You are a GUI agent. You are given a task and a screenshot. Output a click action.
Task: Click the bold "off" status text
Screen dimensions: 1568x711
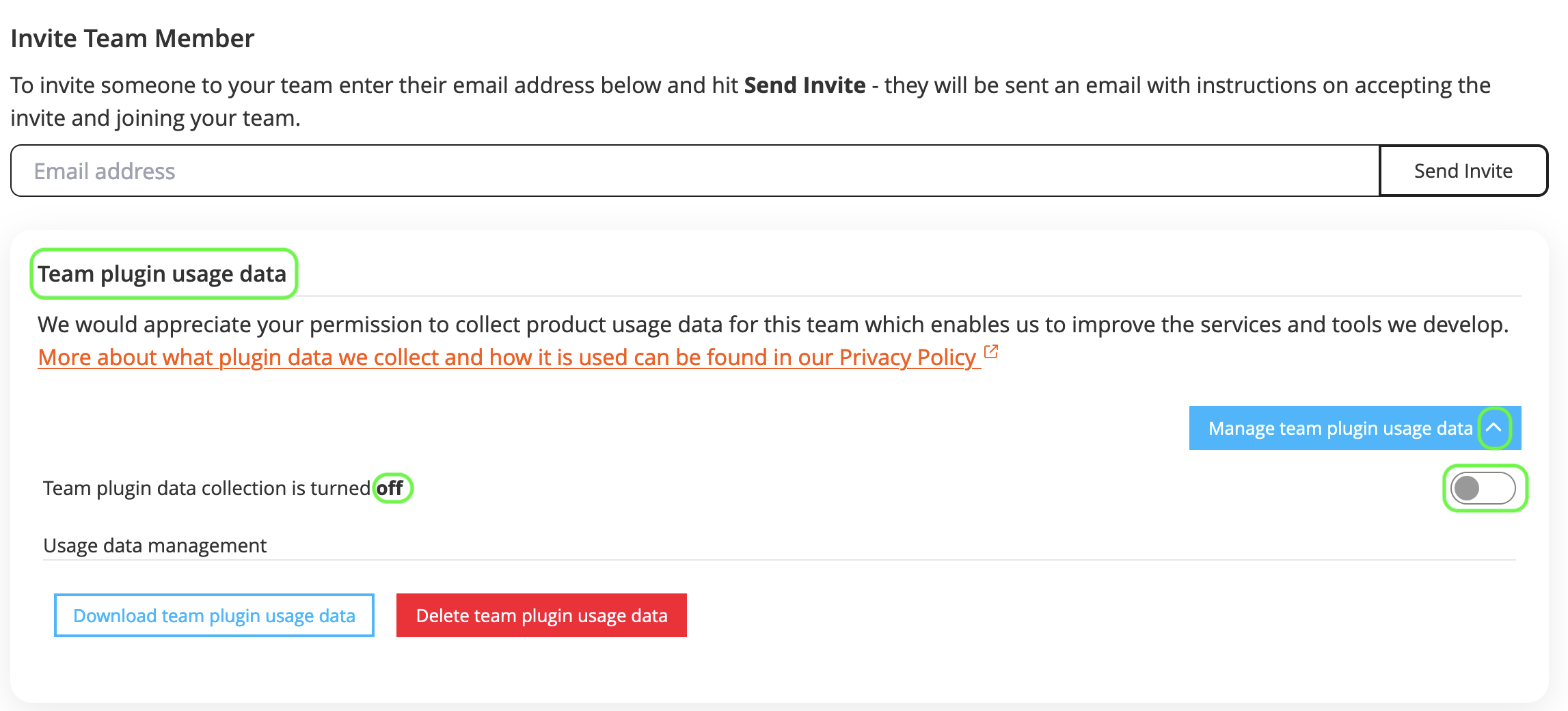[390, 488]
